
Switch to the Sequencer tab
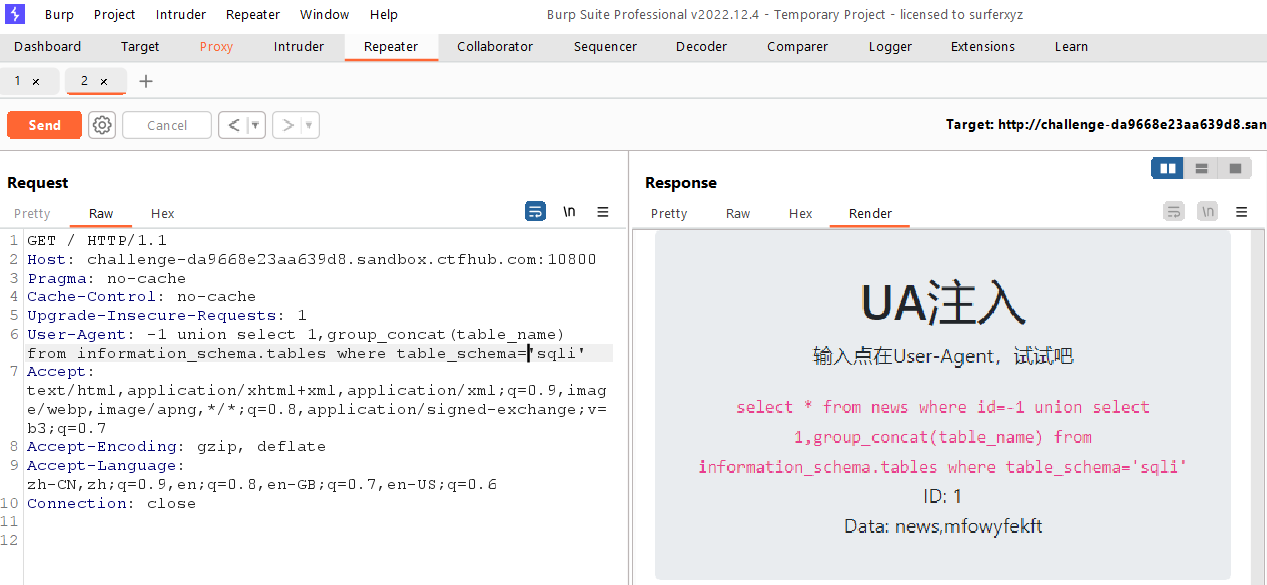pos(605,47)
